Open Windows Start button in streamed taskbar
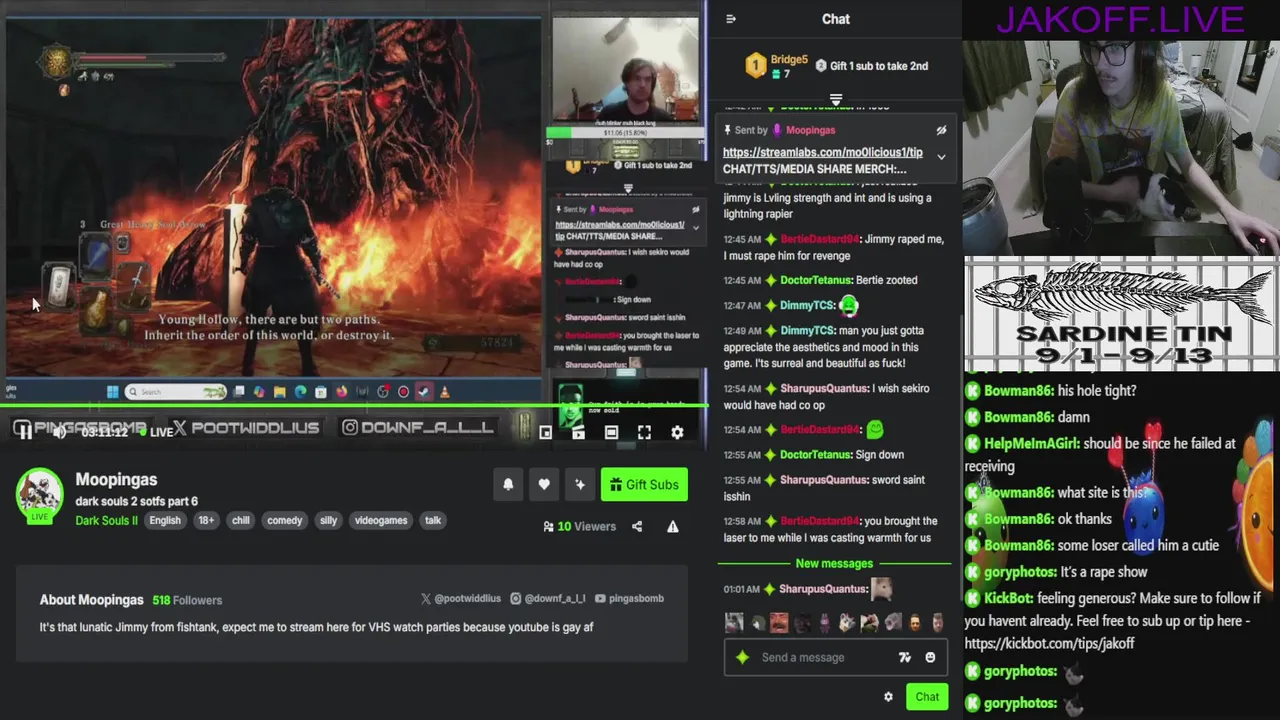The image size is (1280, 720). (112, 392)
